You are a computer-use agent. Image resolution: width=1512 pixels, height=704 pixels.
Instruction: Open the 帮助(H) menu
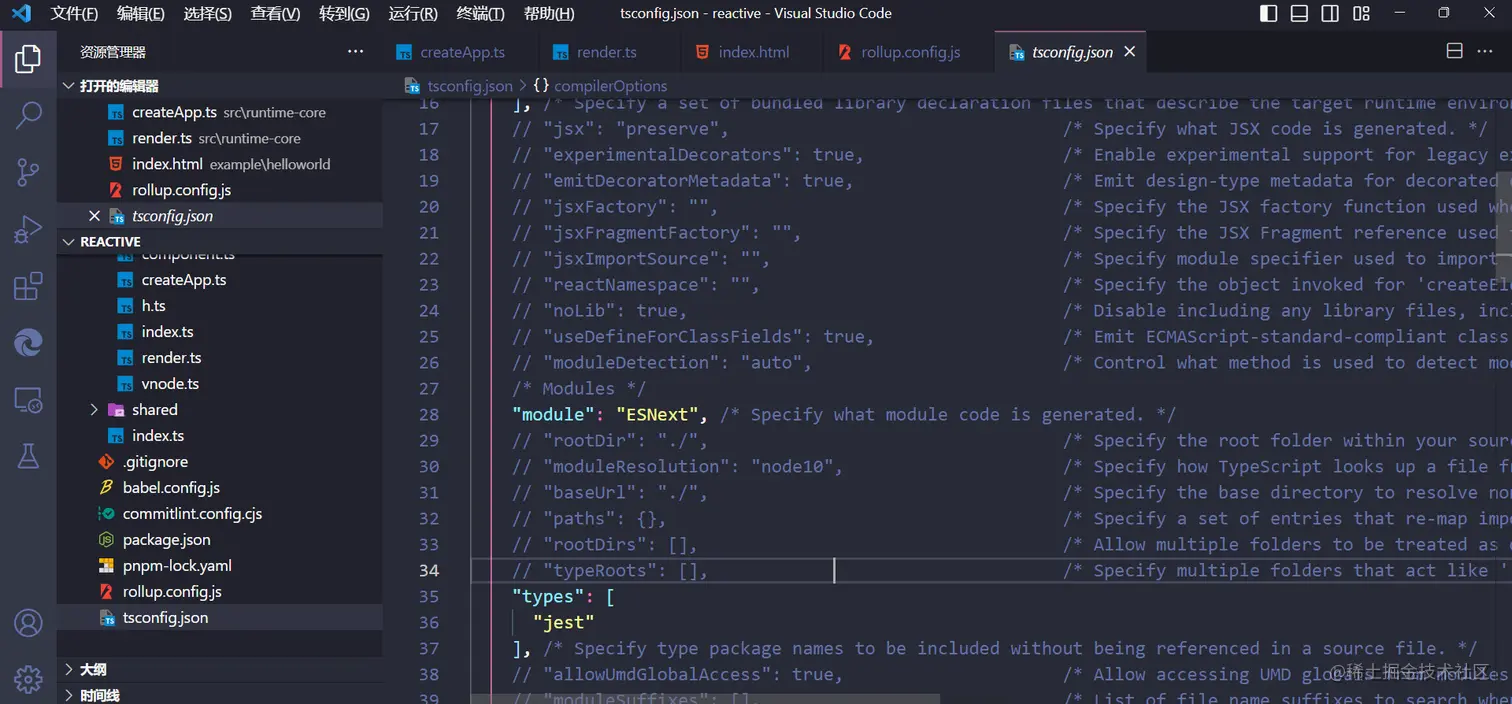pos(549,13)
